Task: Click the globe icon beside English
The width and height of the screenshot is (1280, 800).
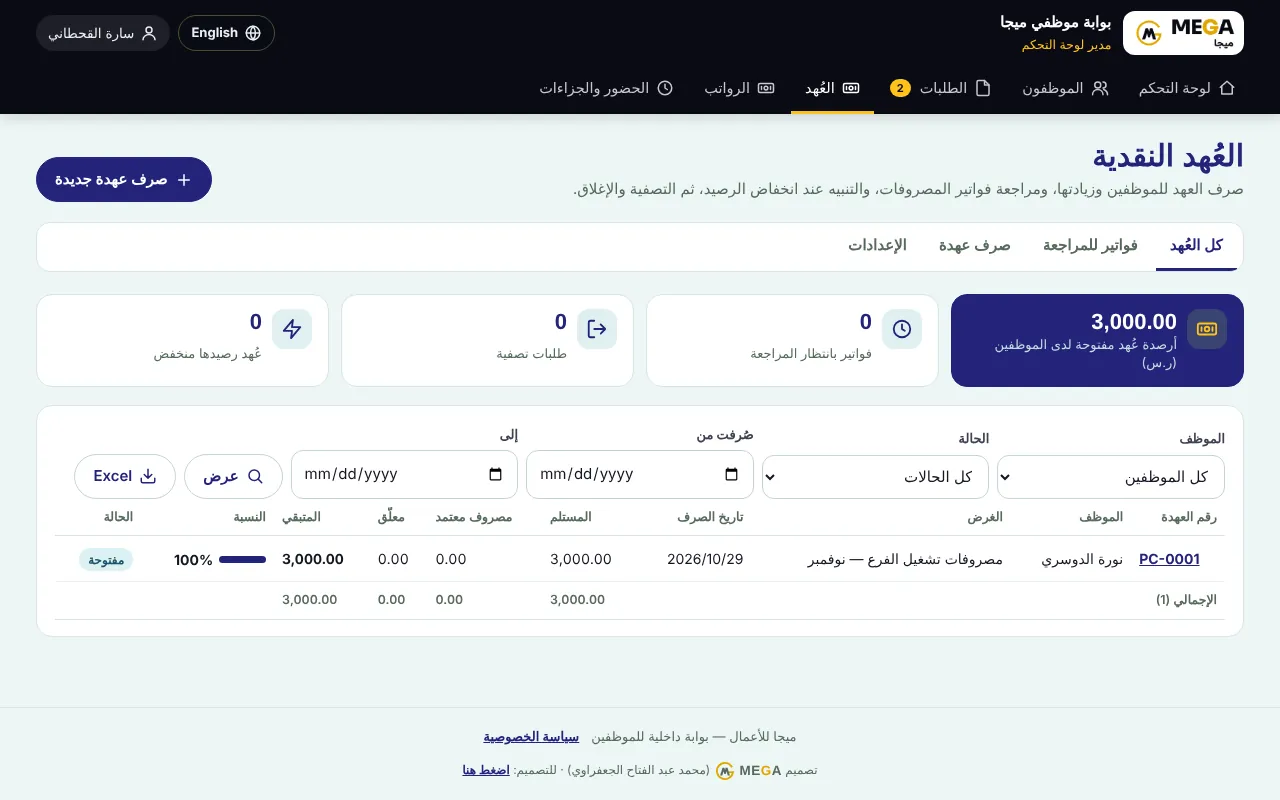Action: [253, 33]
